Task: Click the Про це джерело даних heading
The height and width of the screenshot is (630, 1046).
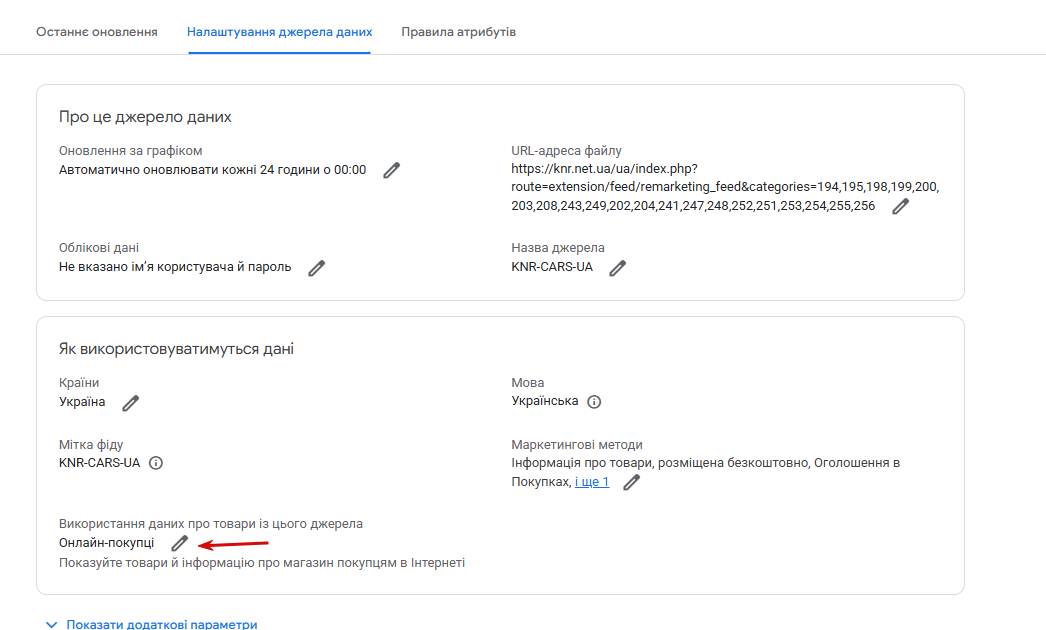Action: (145, 117)
